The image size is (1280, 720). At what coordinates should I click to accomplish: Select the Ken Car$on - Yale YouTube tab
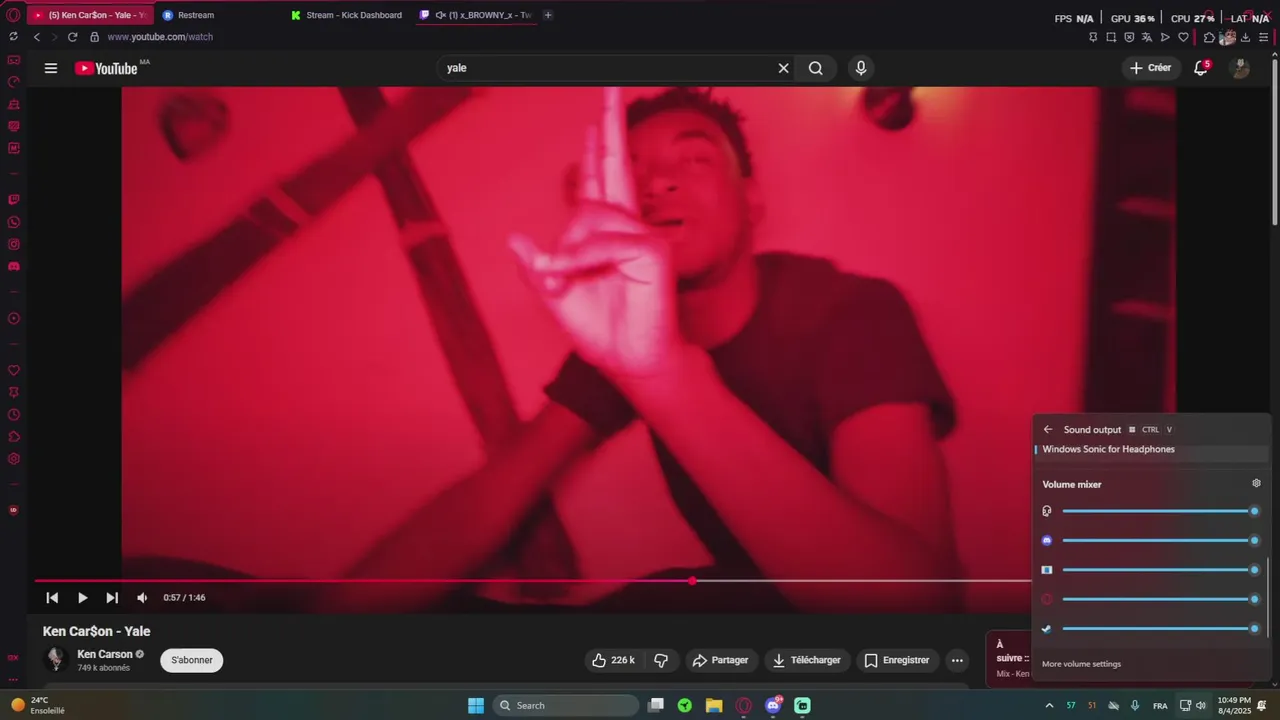tap(90, 15)
